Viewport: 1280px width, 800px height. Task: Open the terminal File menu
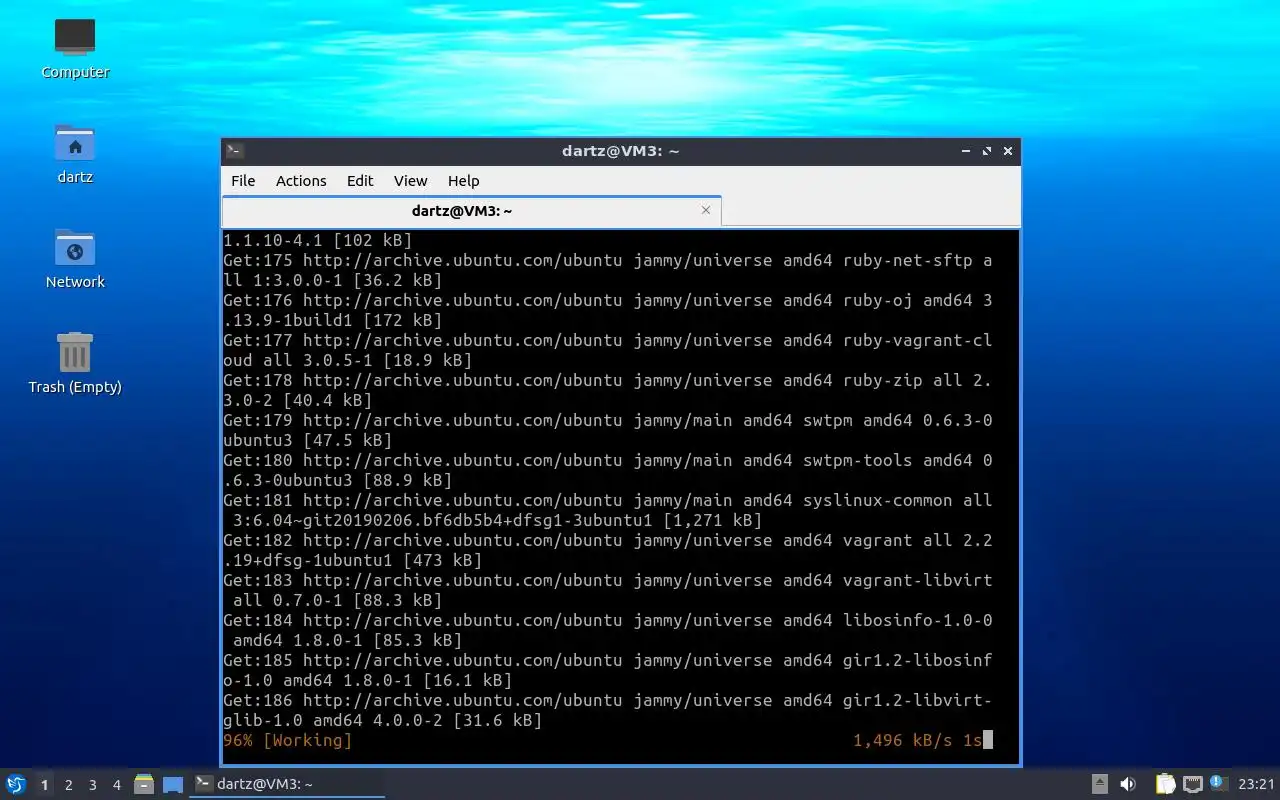point(243,181)
